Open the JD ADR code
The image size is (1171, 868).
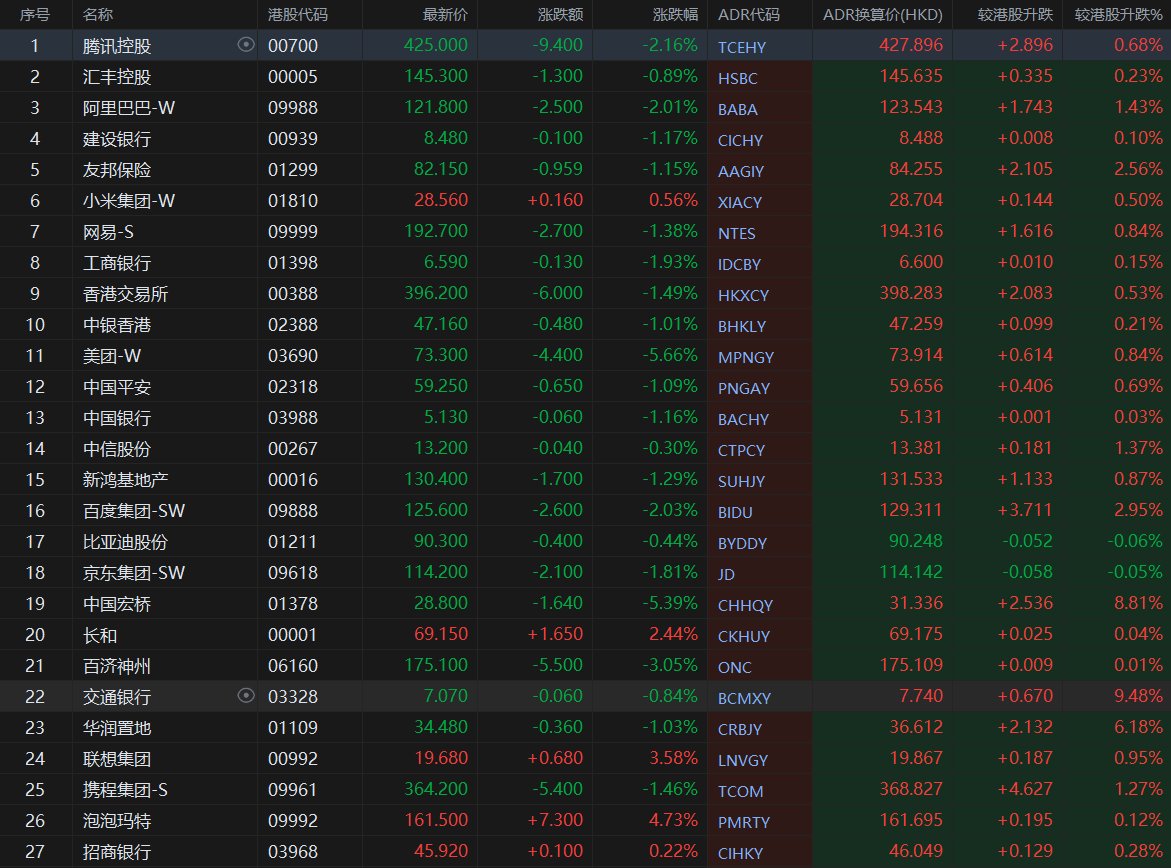[x=726, y=574]
